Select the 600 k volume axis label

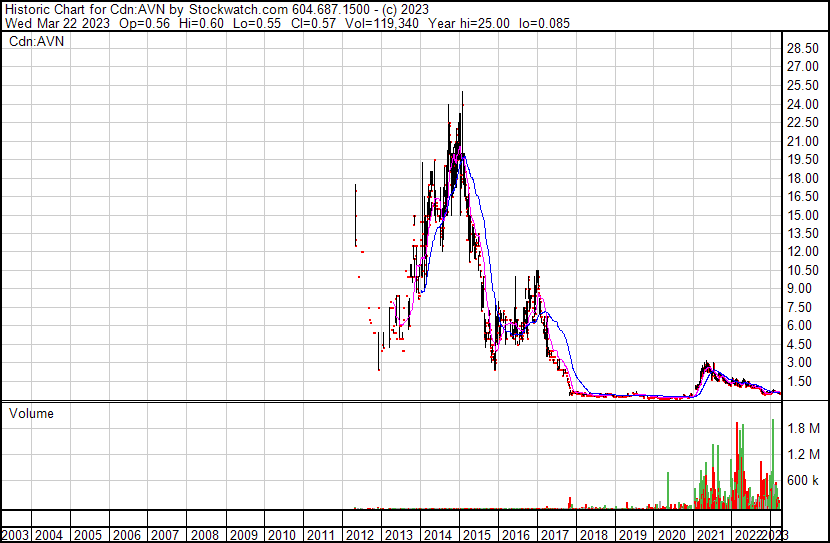(801, 480)
